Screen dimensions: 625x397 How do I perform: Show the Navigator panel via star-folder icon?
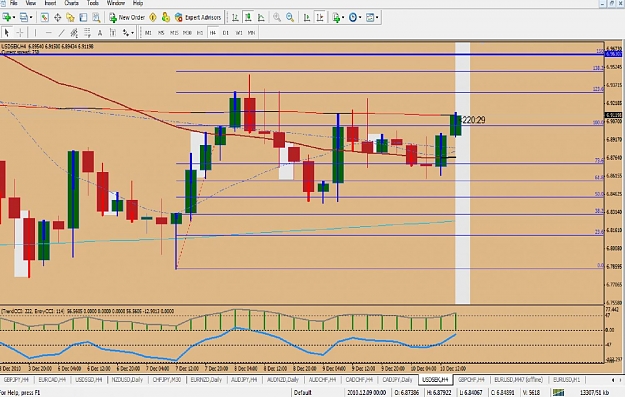[71, 17]
